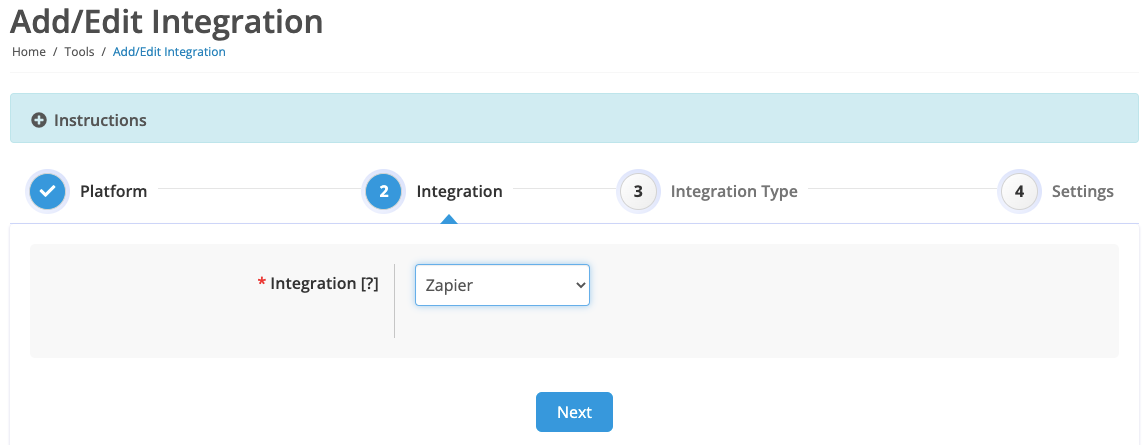
Task: Switch to the Platform step label
Action: coord(113,191)
